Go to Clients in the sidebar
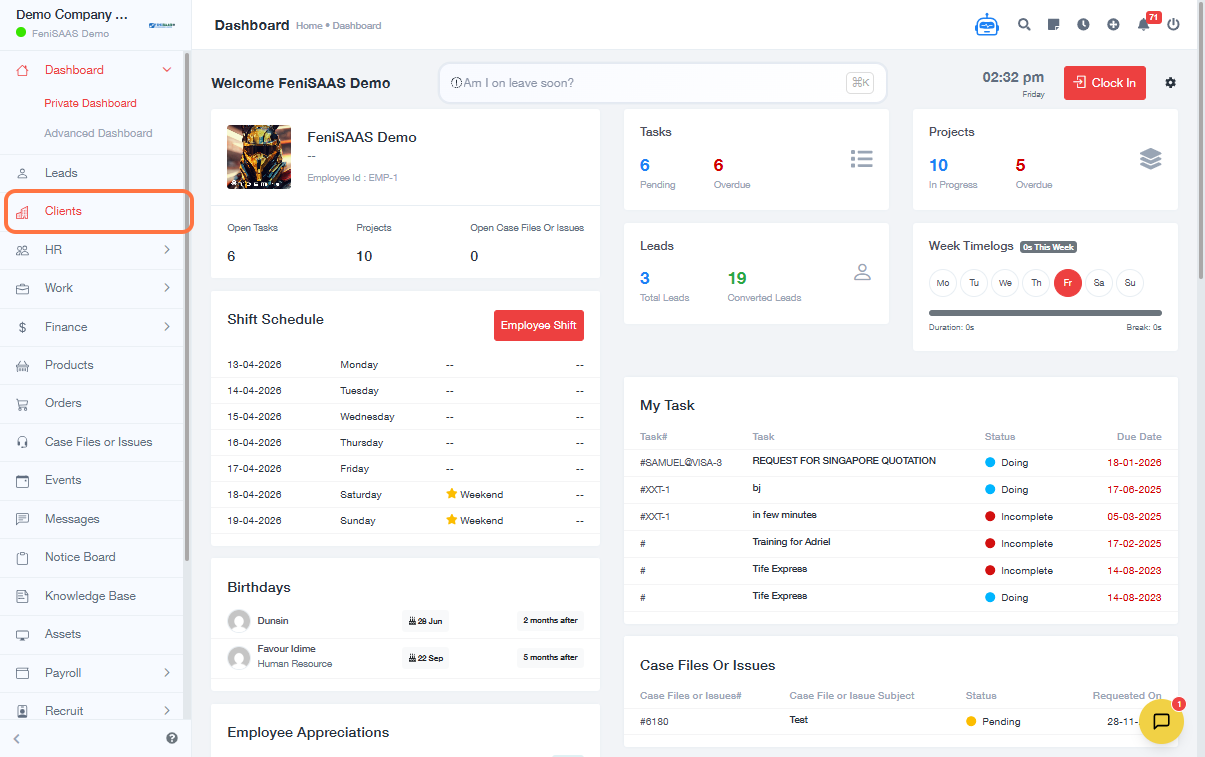1205x757 pixels. coord(63,211)
